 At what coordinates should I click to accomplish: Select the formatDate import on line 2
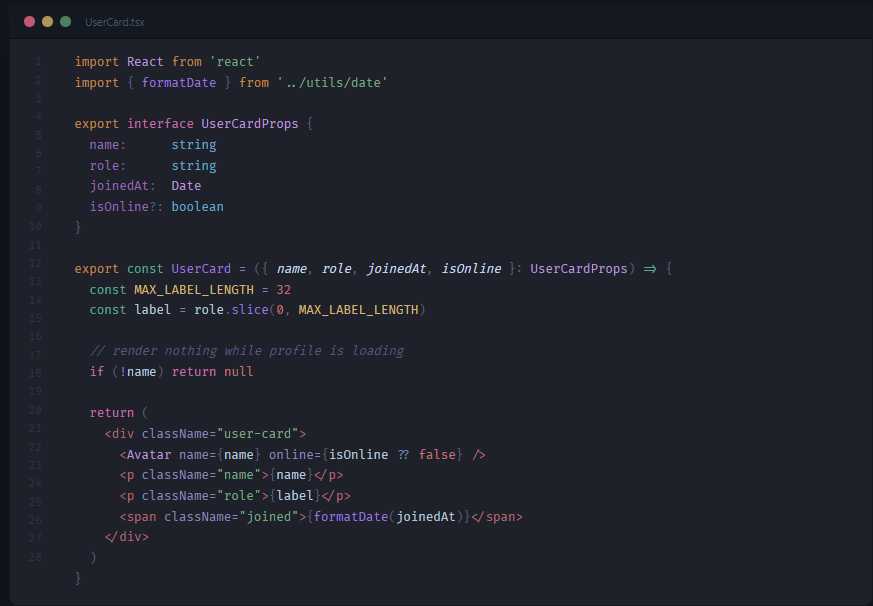point(179,82)
